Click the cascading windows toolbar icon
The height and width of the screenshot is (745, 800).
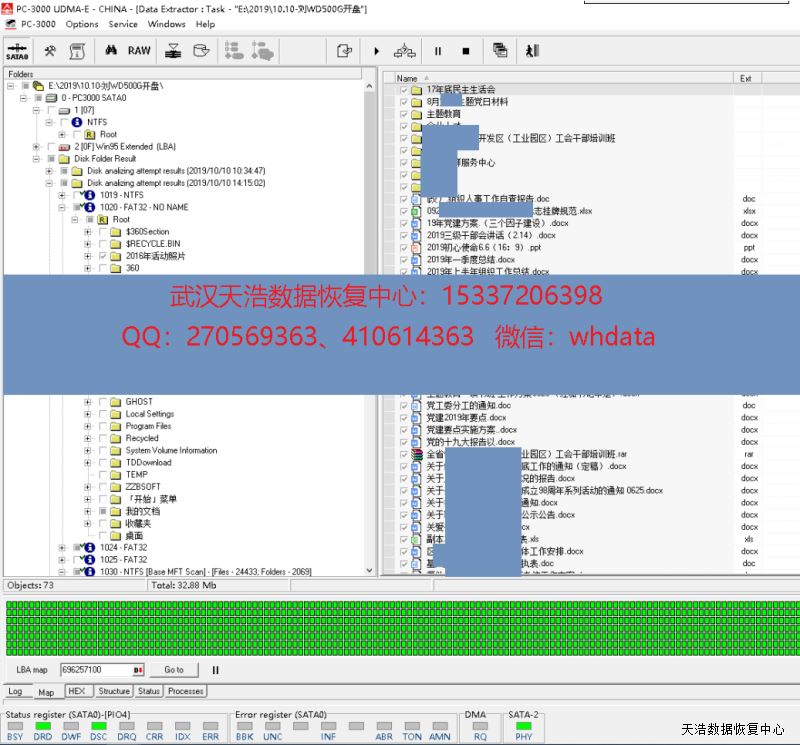click(500, 51)
